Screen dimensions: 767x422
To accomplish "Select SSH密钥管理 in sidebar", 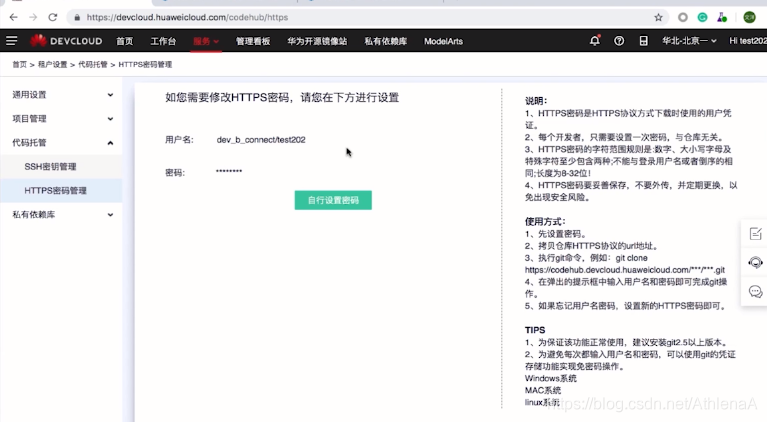I will coord(61,166).
